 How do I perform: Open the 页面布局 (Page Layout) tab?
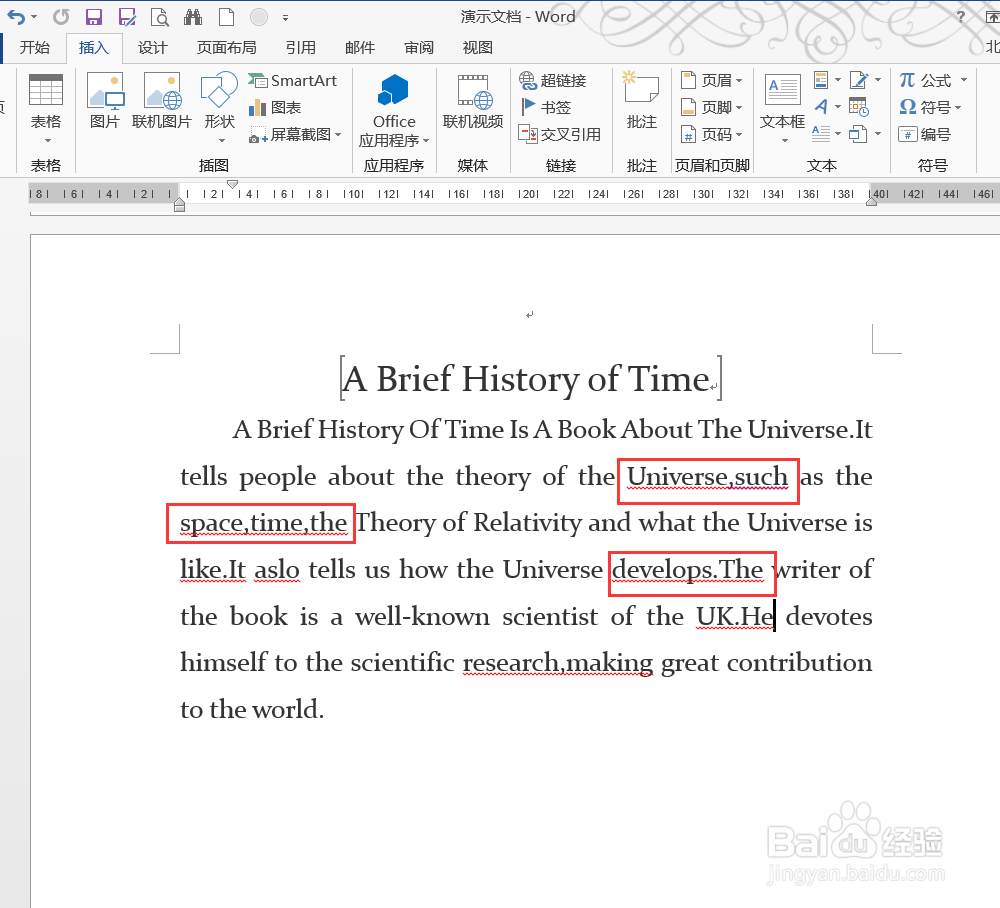(226, 48)
